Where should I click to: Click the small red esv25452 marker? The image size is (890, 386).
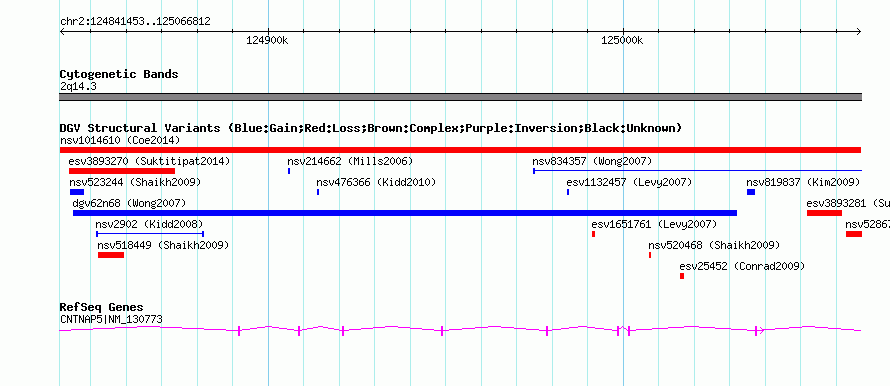pyautogui.click(x=682, y=276)
